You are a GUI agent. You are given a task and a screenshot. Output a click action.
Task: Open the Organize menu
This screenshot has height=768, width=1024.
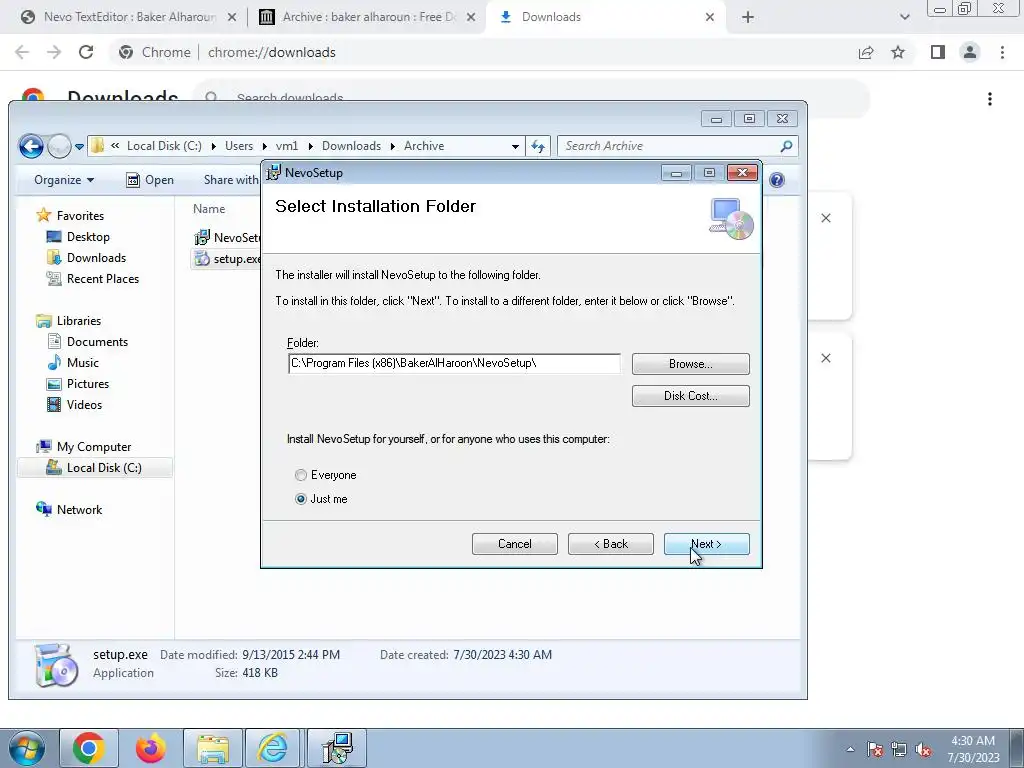coord(64,180)
